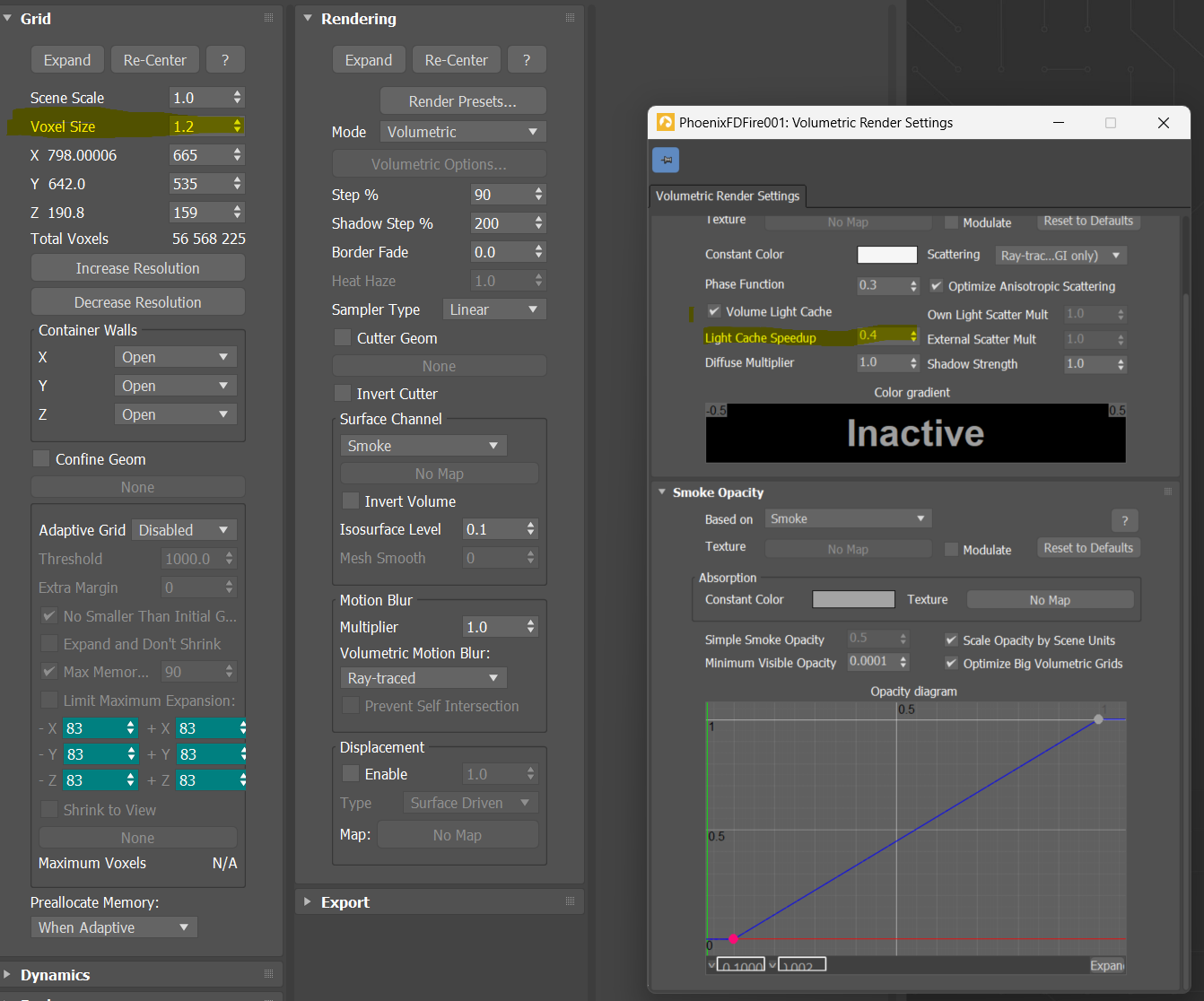Open the Mode dropdown set to Volumetric
This screenshot has width=1204, height=1001.
(463, 132)
